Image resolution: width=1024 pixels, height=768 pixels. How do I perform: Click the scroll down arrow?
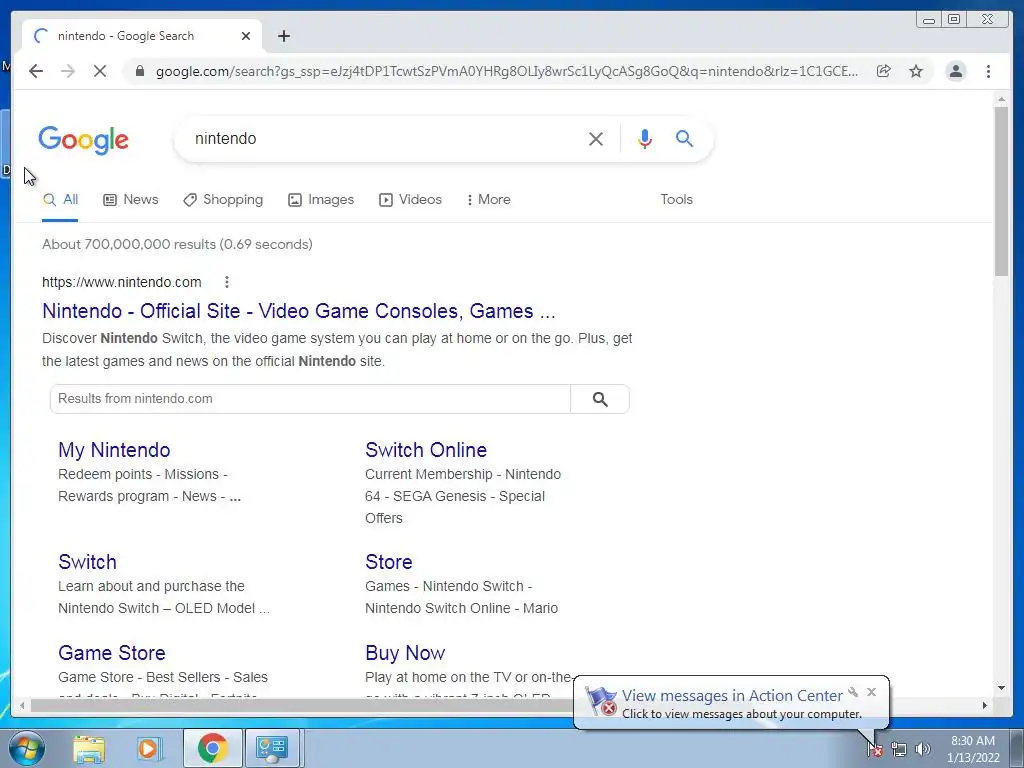click(x=1001, y=688)
